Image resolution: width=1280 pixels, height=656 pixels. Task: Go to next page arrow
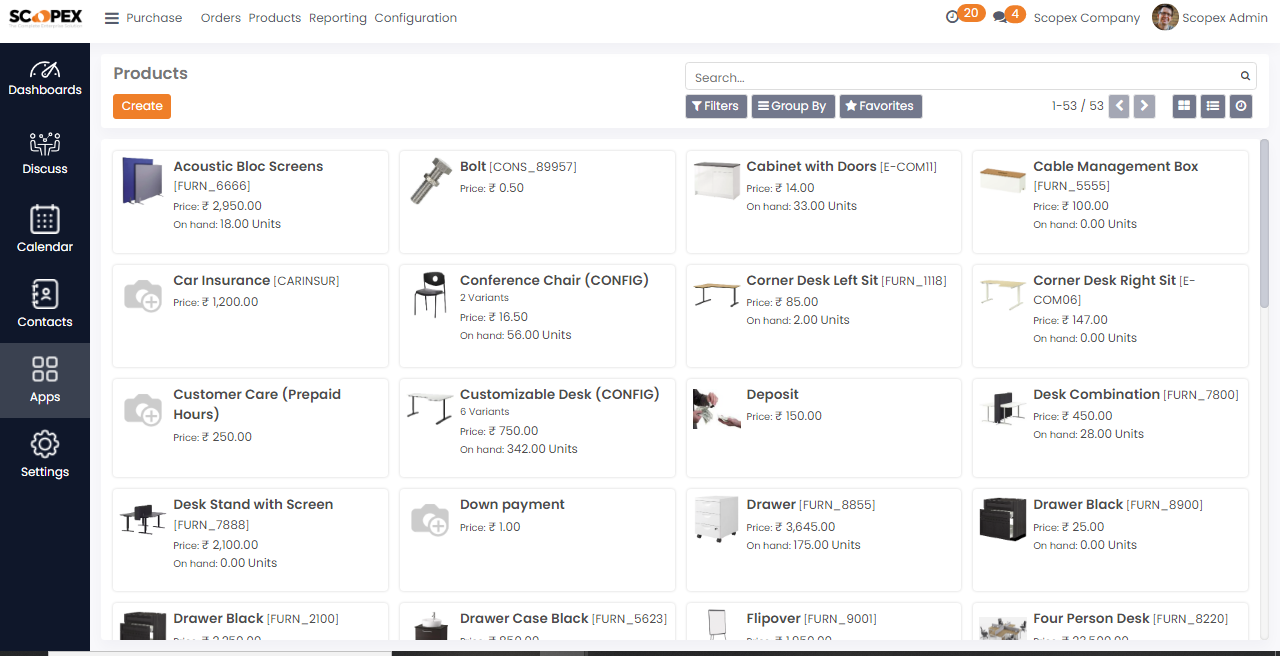[x=1145, y=106]
